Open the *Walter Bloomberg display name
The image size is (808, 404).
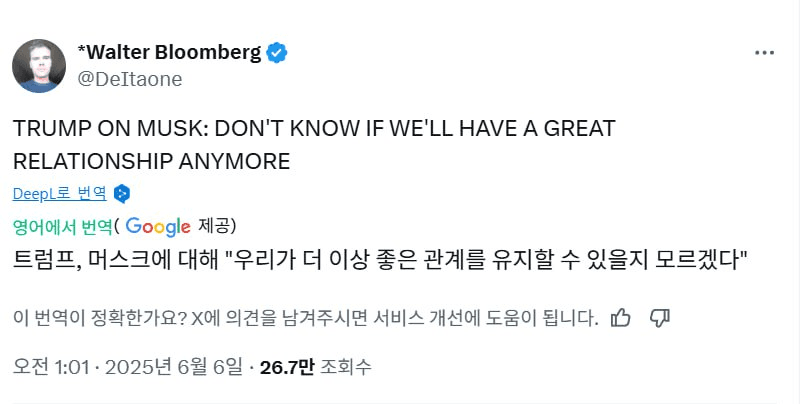click(x=169, y=53)
